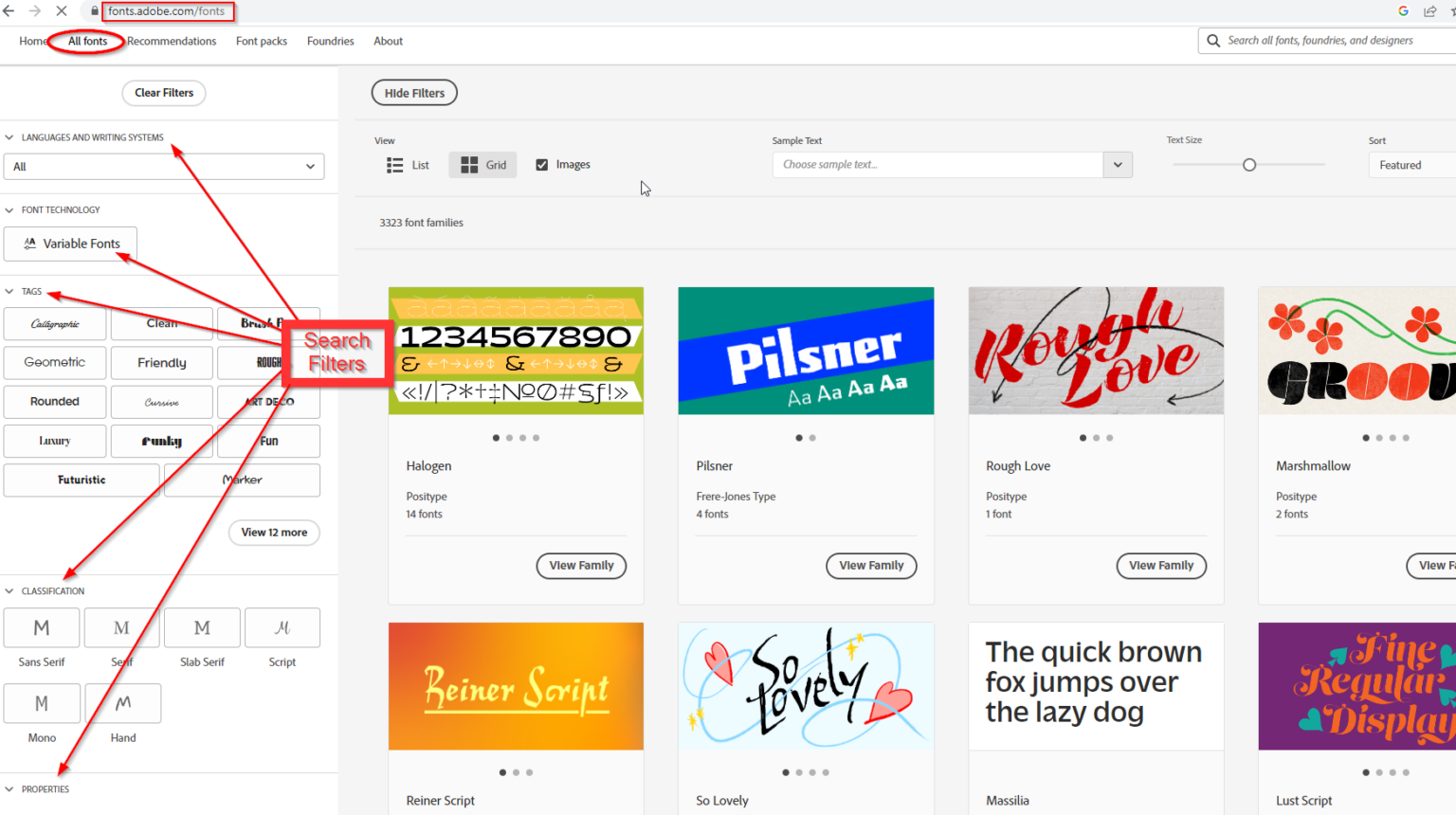Click the share page icon in browser bar
The height and width of the screenshot is (815, 1456).
click(1429, 11)
